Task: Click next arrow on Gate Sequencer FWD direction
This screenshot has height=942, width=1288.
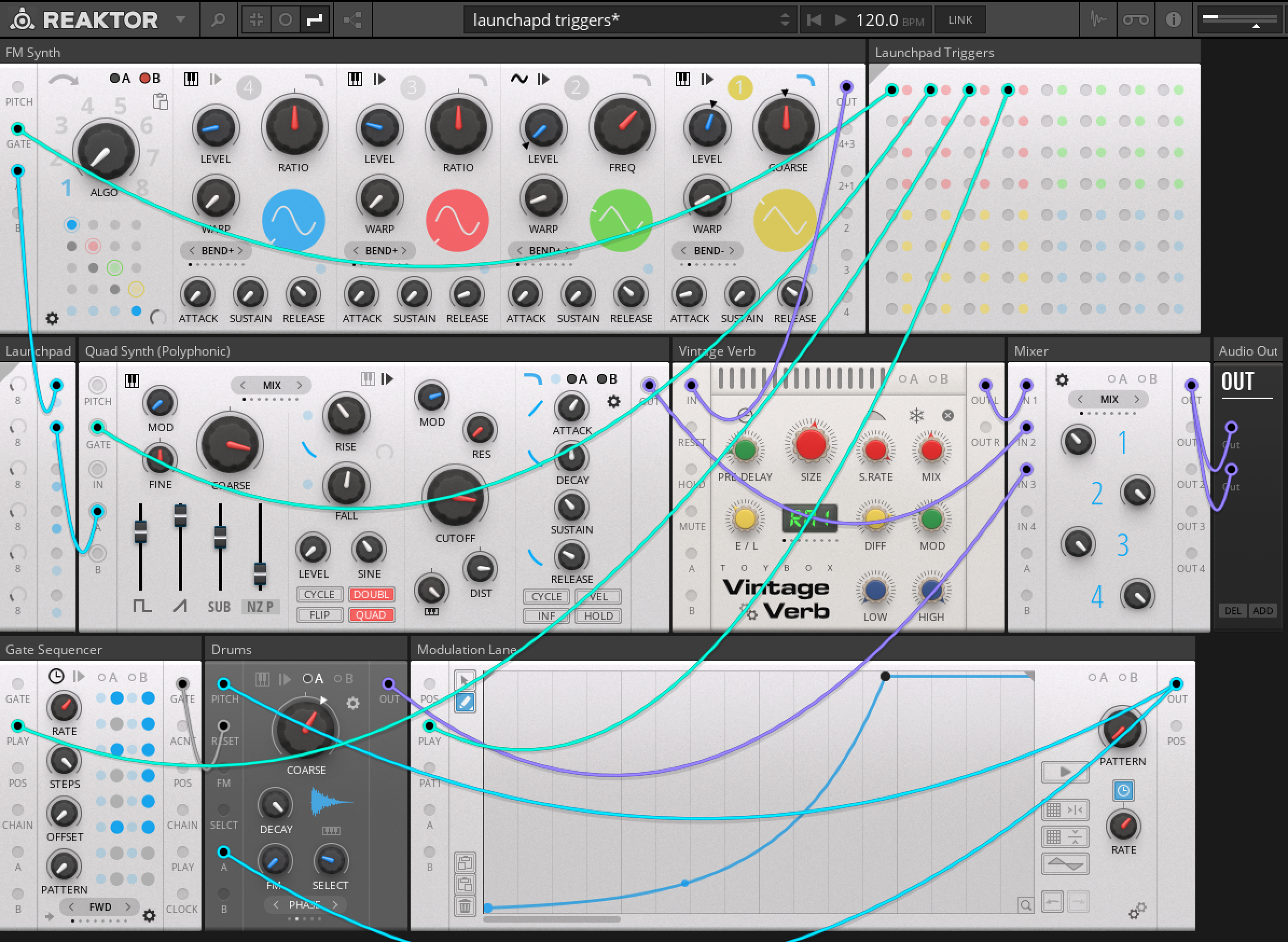Action: (x=128, y=906)
